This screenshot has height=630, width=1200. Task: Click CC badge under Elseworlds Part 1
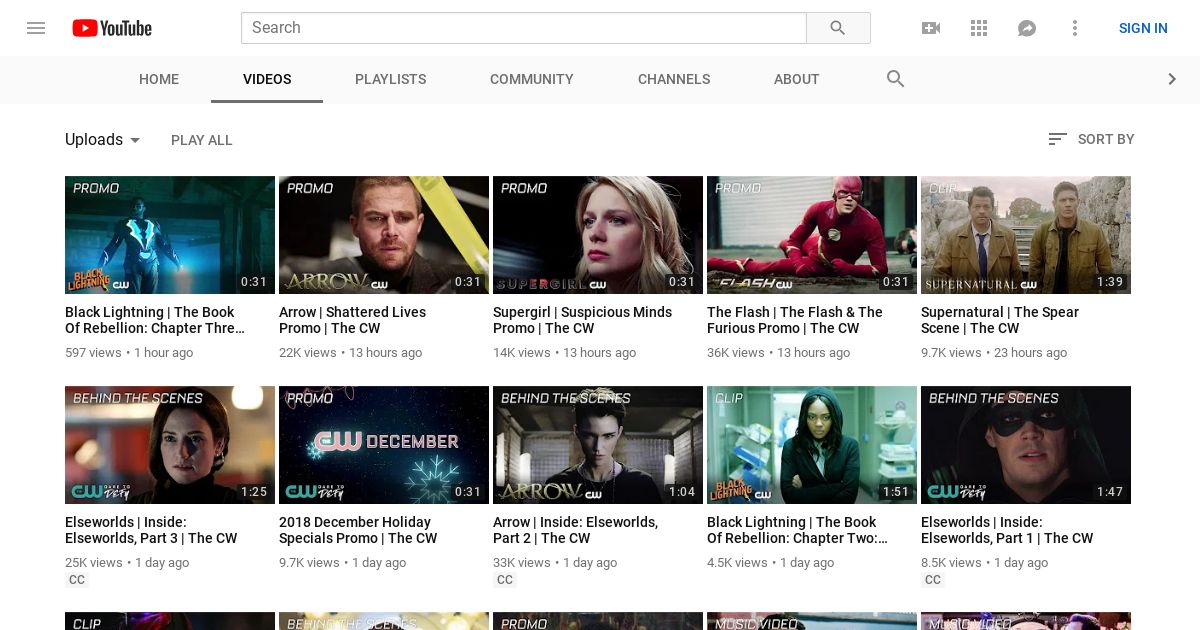(x=933, y=580)
